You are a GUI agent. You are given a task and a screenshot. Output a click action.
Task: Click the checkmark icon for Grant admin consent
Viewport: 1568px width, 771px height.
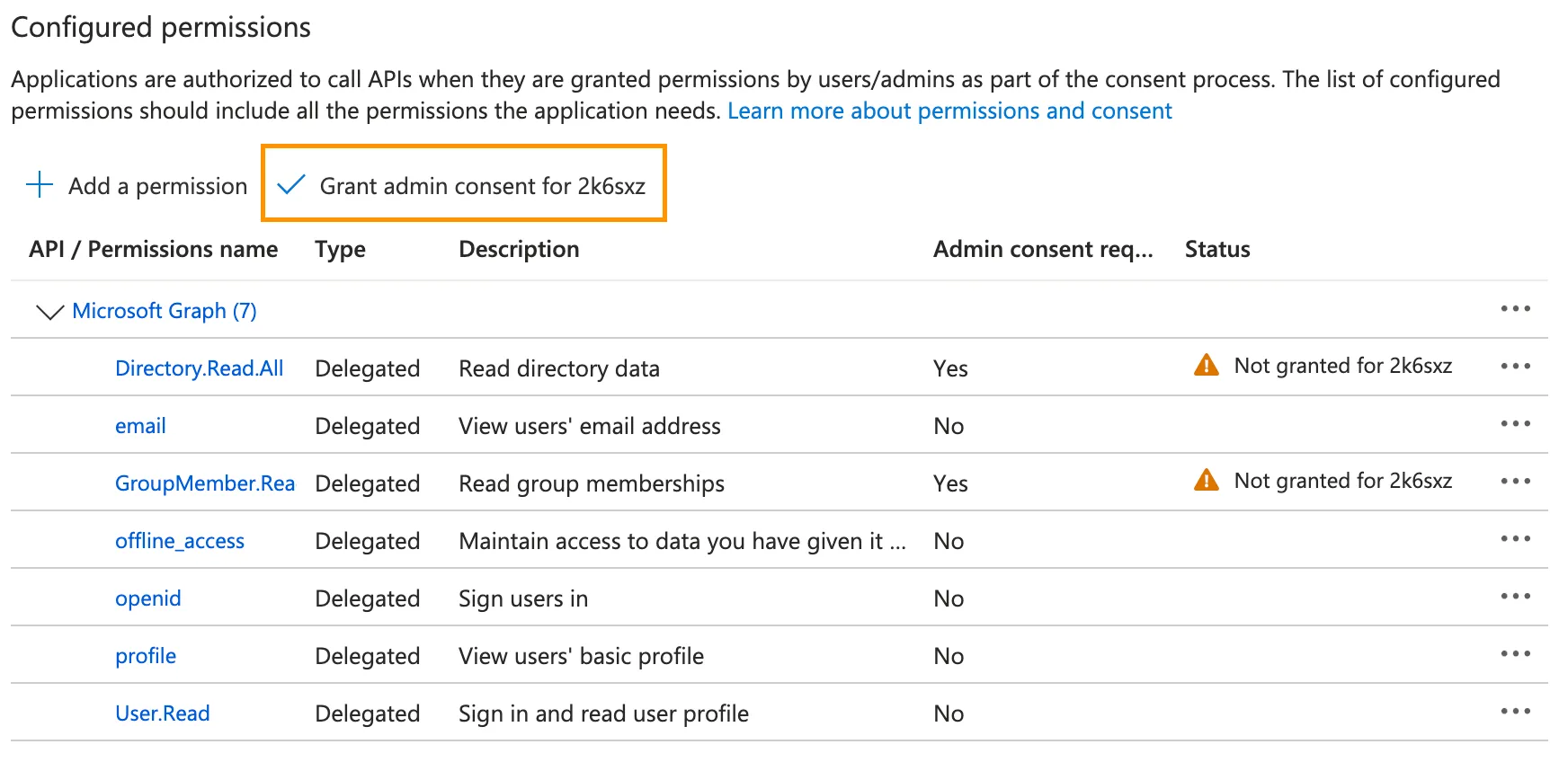290,185
